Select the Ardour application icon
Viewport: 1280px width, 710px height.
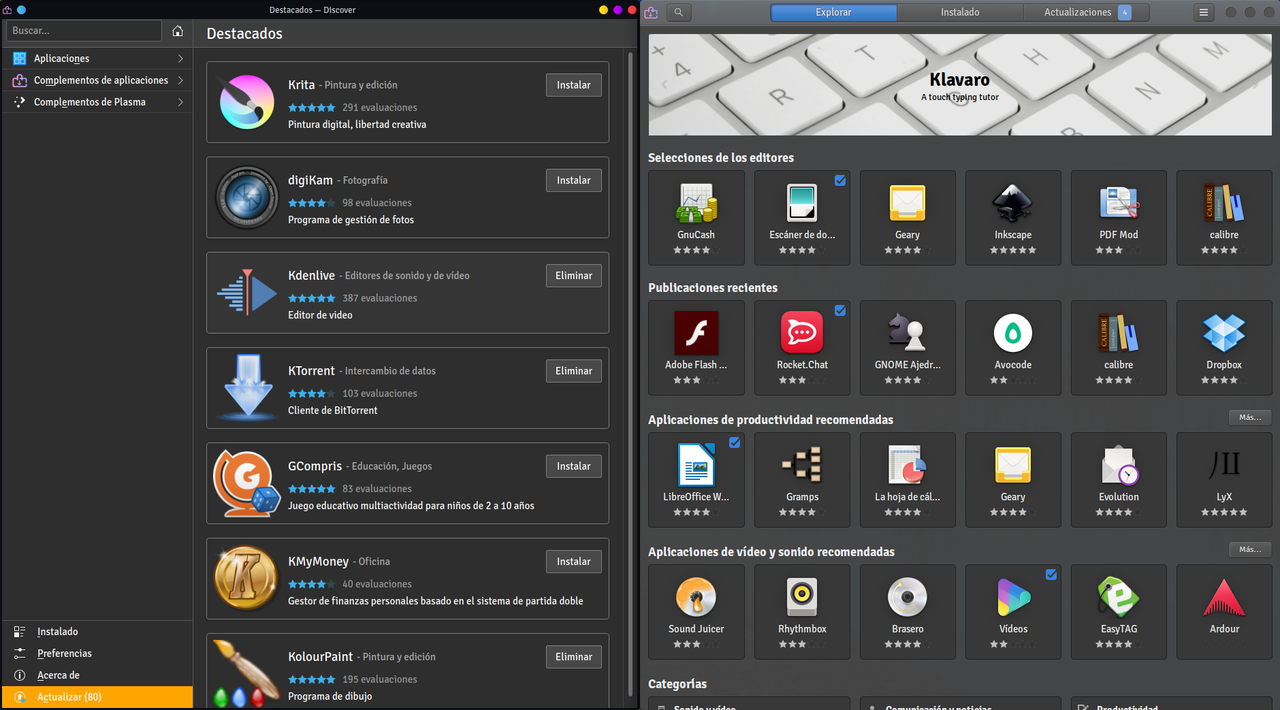pyautogui.click(x=1224, y=597)
